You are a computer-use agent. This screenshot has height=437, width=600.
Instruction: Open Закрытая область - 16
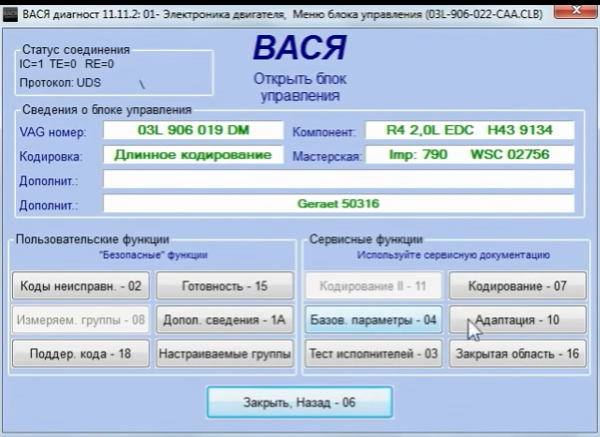[516, 353]
